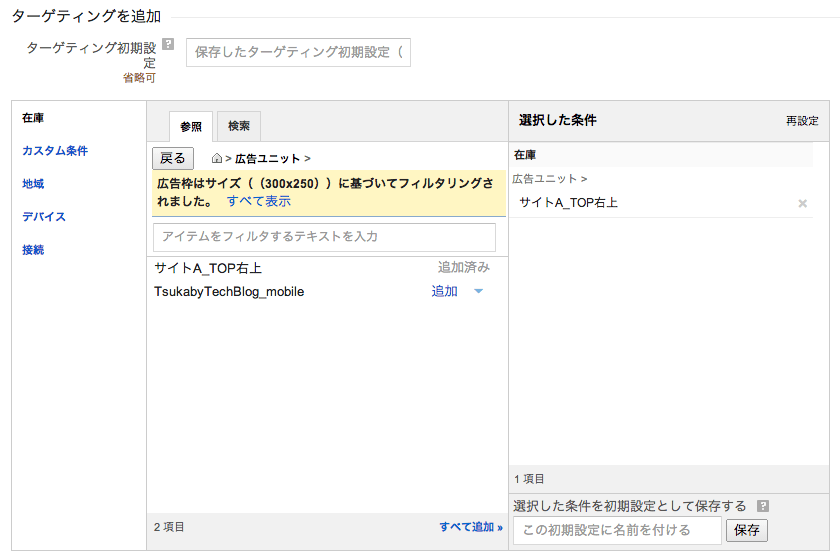Open the 保存したターゲティング初期設定 combo box
The height and width of the screenshot is (560, 840).
298,53
